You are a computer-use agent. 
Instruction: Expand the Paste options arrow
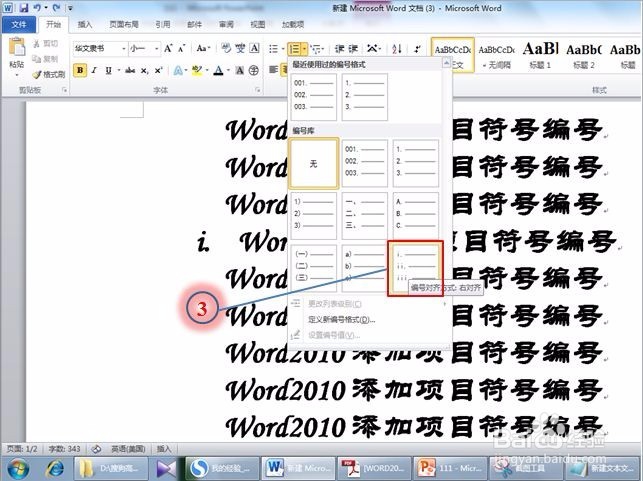click(x=17, y=75)
